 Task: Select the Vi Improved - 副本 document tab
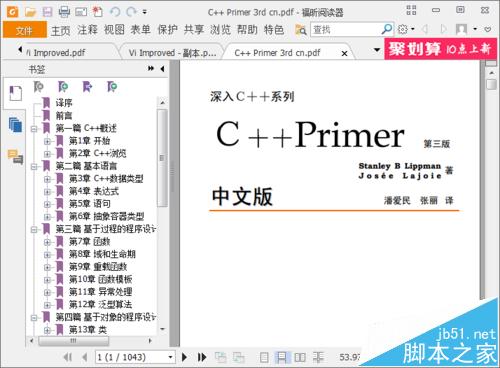click(172, 53)
